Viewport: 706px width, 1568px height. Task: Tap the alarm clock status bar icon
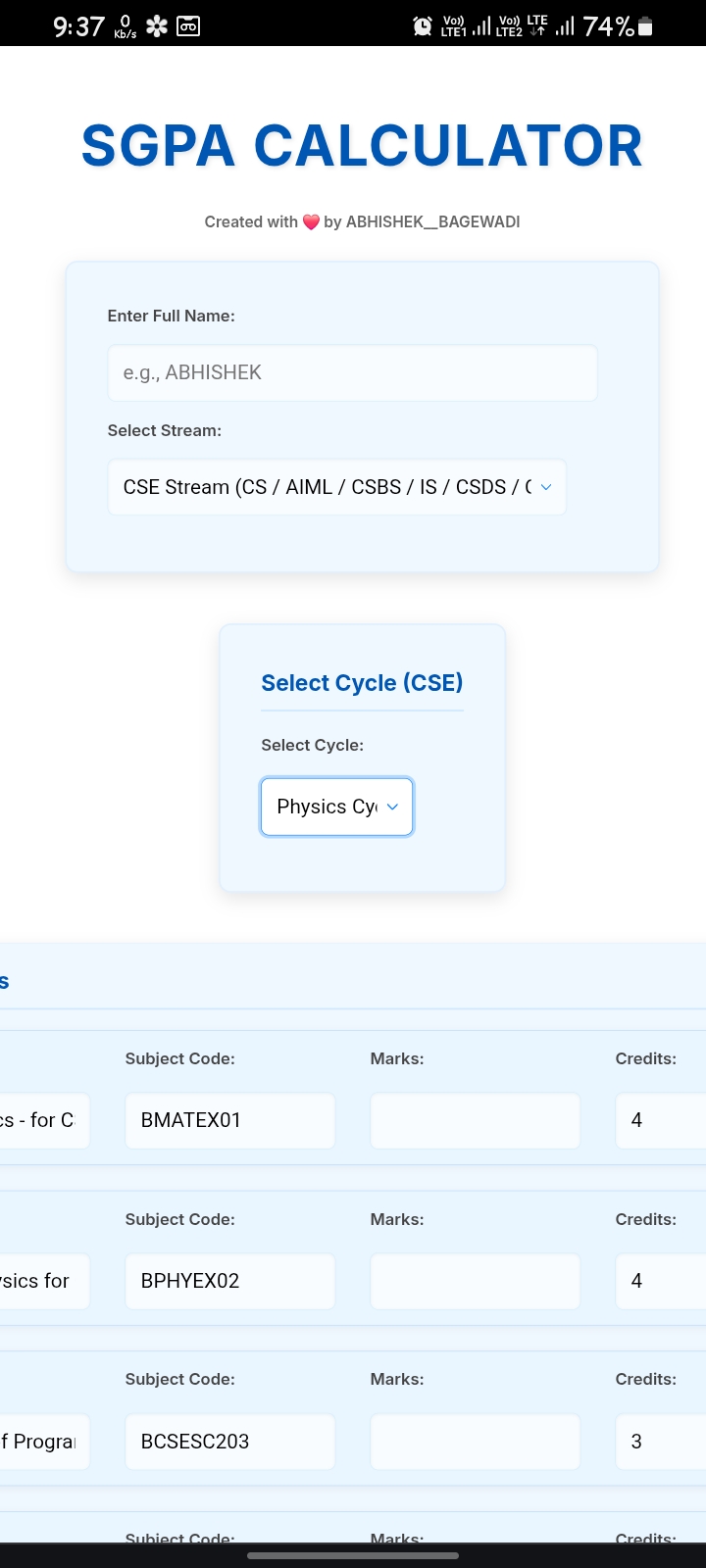tap(422, 25)
